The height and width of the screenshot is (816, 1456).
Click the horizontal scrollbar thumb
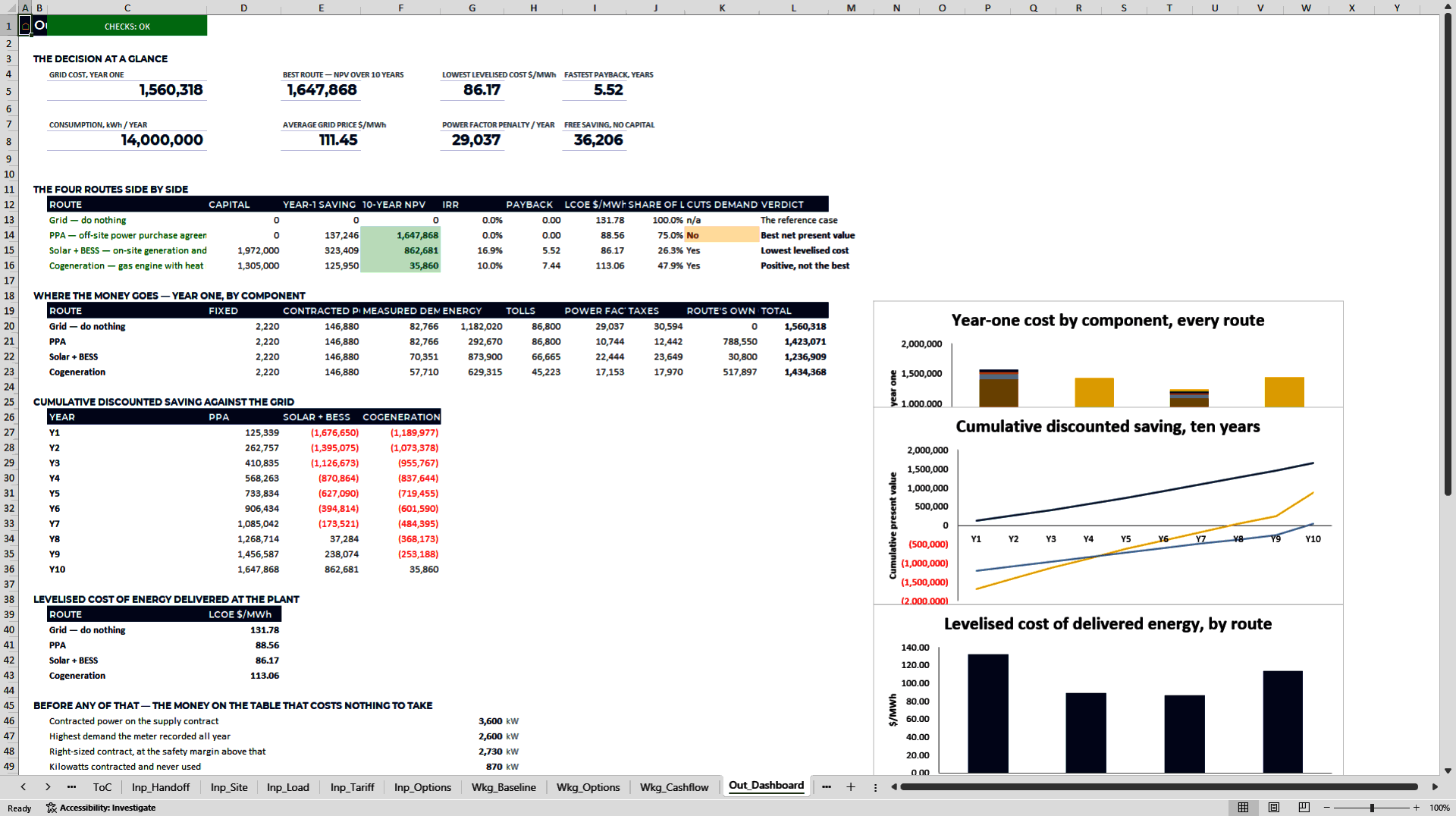1159,787
